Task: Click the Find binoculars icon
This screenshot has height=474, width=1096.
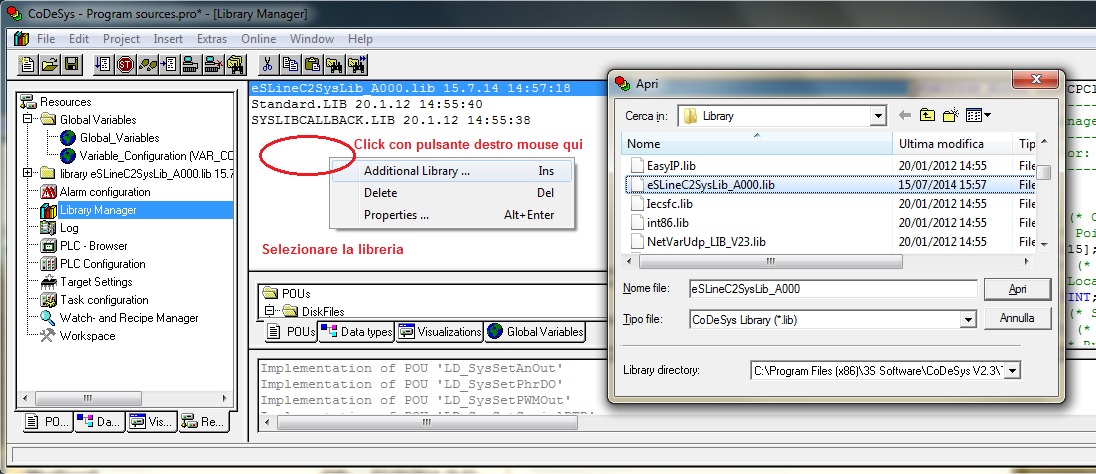Action: [x=334, y=65]
